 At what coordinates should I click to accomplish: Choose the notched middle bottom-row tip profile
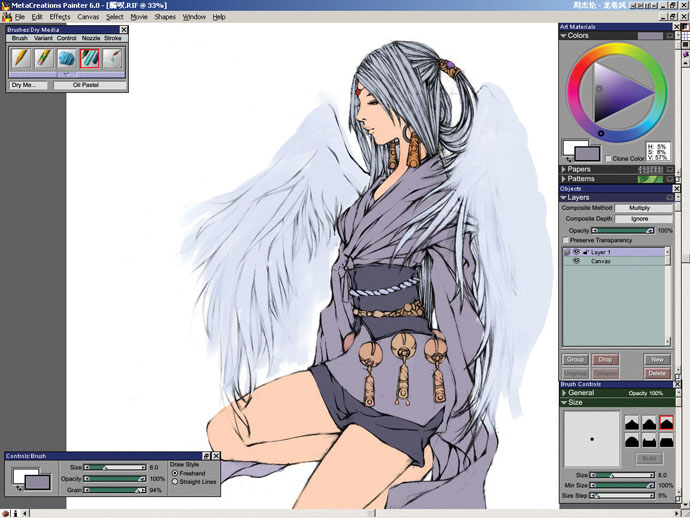point(649,440)
